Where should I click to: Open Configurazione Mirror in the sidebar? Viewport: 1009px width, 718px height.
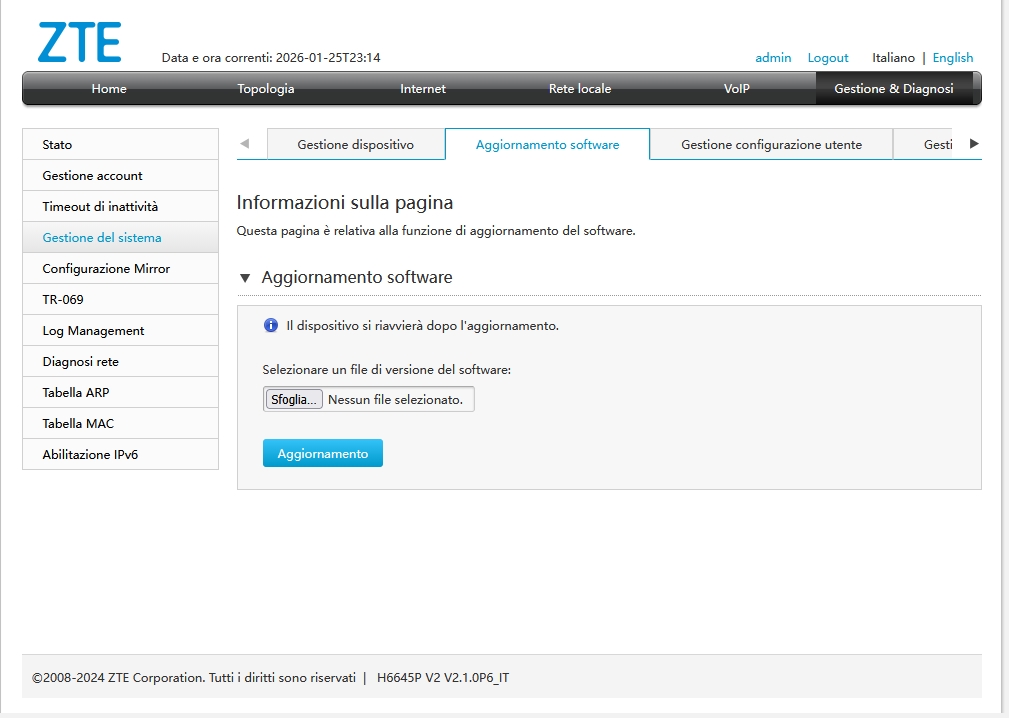(120, 268)
